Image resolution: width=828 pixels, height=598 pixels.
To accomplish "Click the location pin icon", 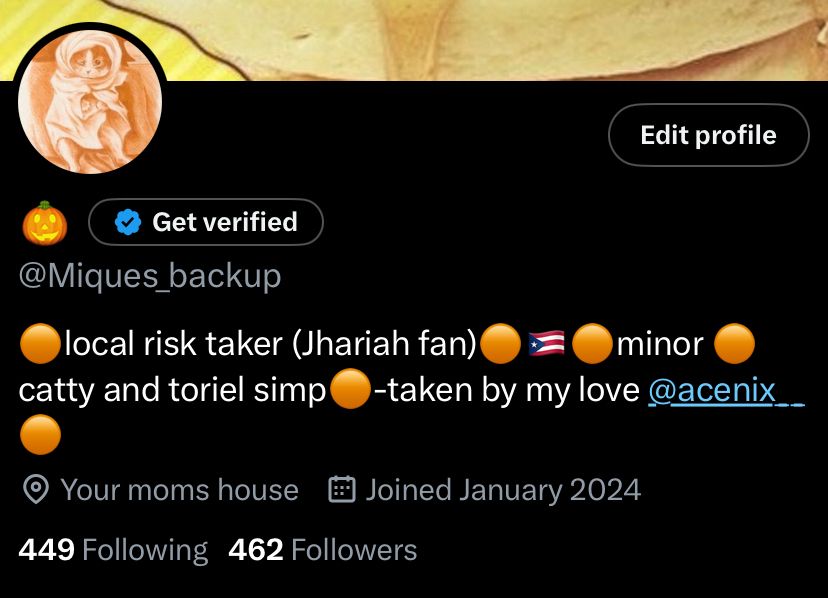I will pos(36,489).
